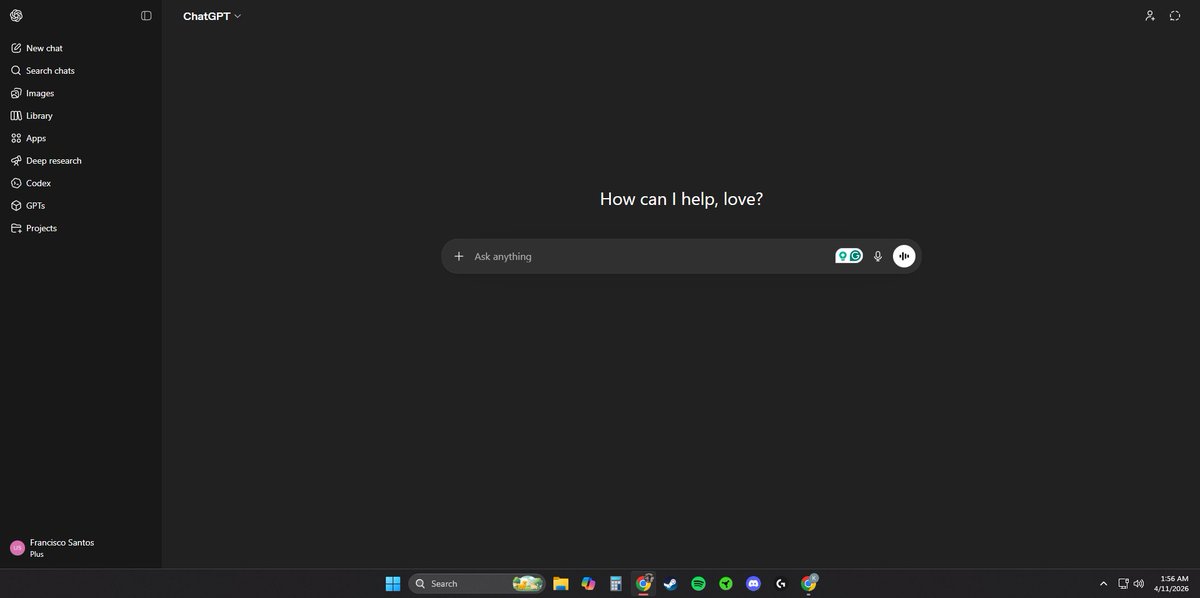1200x598 pixels.
Task: Open the second Chrome profile icon in taskbar
Action: pos(809,583)
